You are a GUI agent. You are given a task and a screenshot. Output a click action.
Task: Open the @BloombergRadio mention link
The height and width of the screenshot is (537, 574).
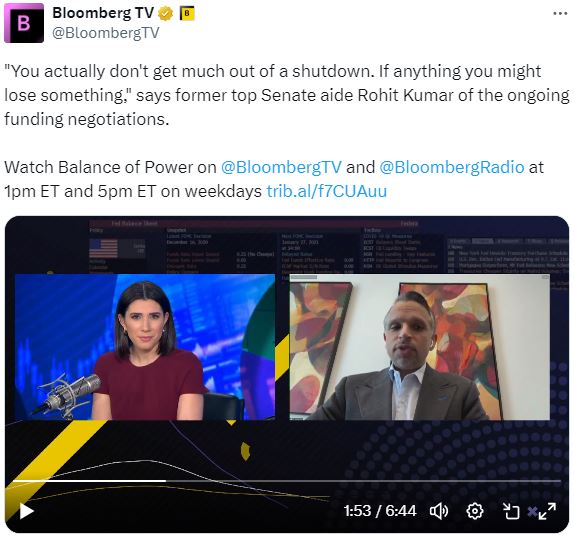[452, 167]
